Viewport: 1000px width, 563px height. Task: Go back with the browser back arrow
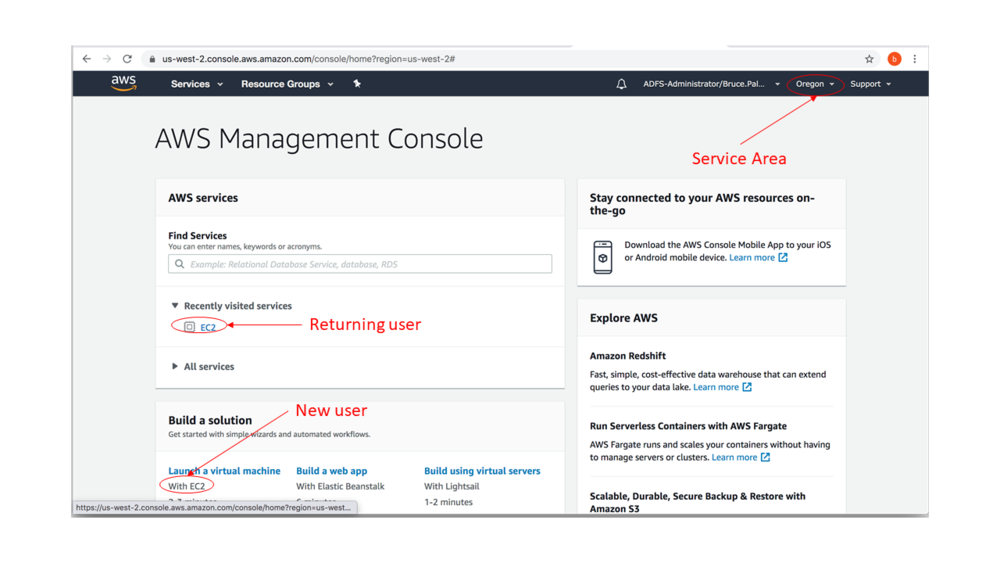(x=87, y=59)
